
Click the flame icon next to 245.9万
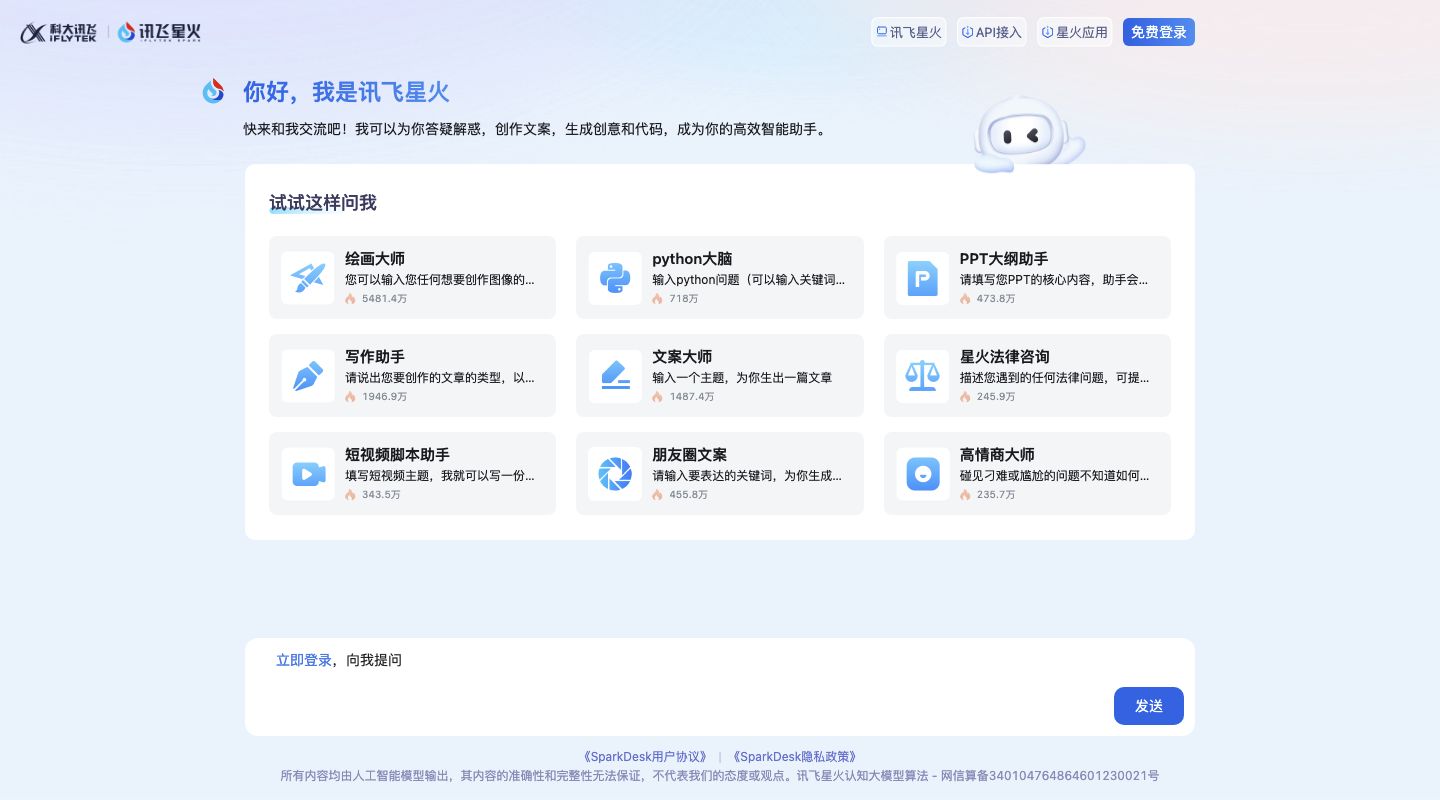(965, 397)
